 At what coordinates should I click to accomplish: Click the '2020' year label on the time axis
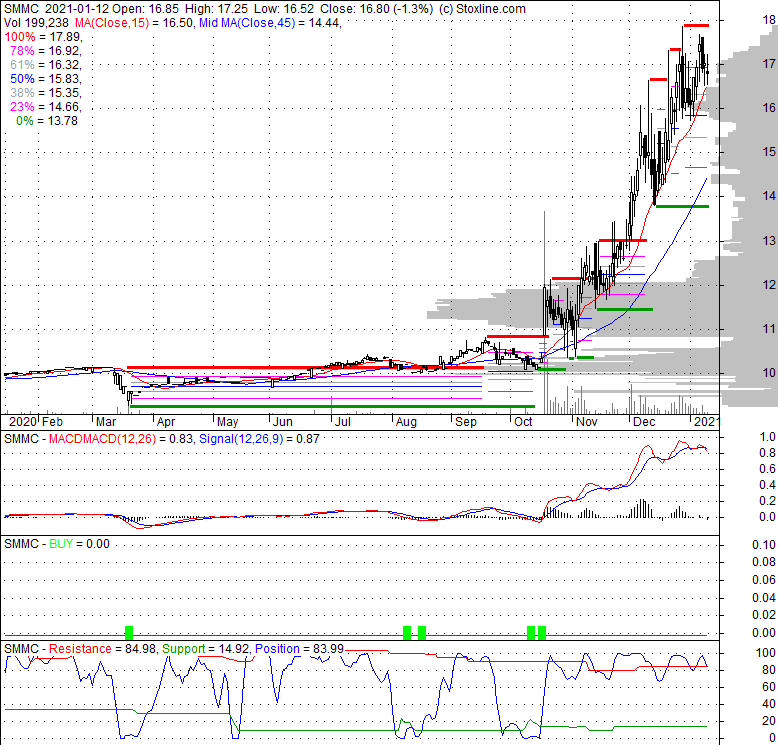(x=23, y=422)
